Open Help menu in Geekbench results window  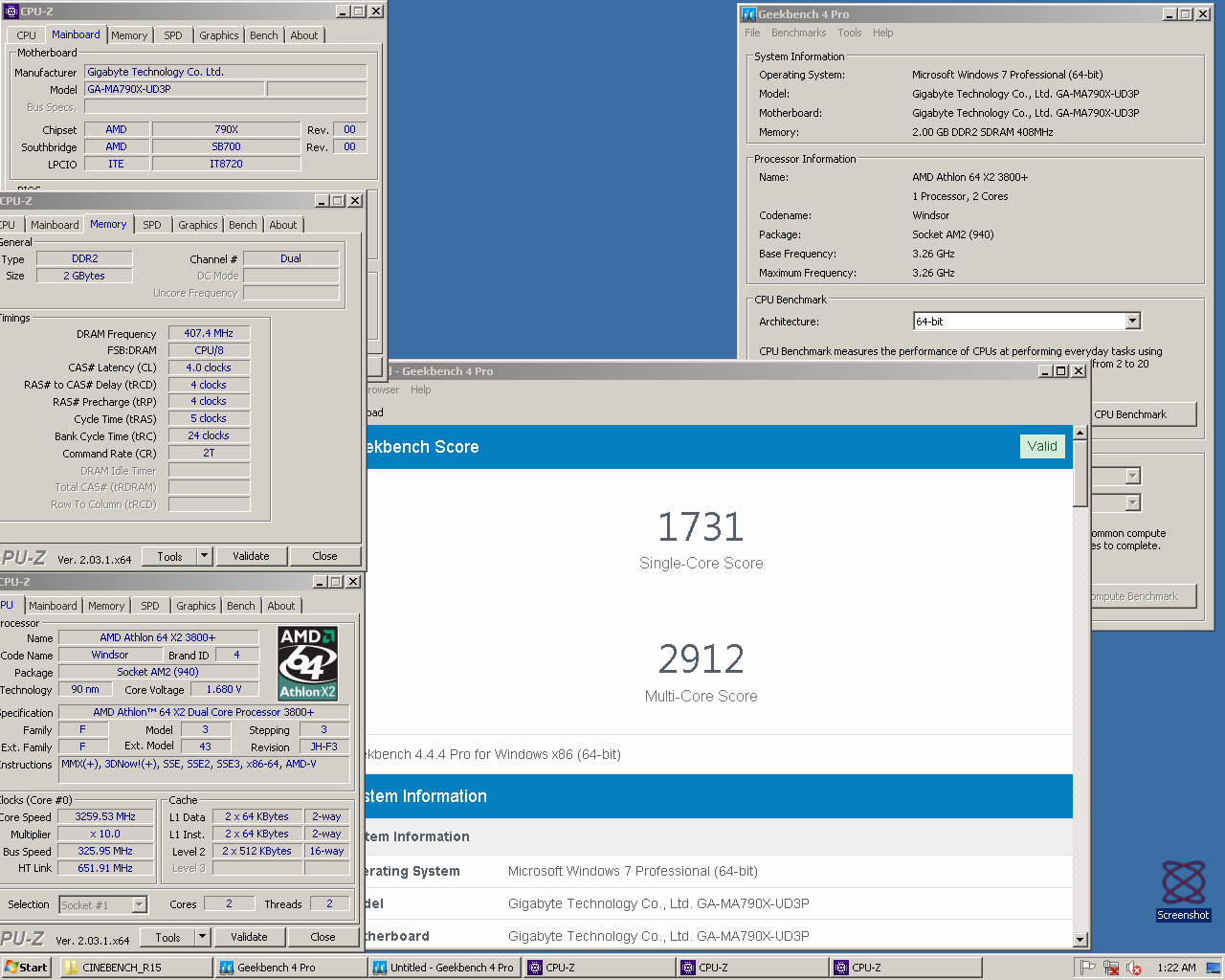coord(421,390)
